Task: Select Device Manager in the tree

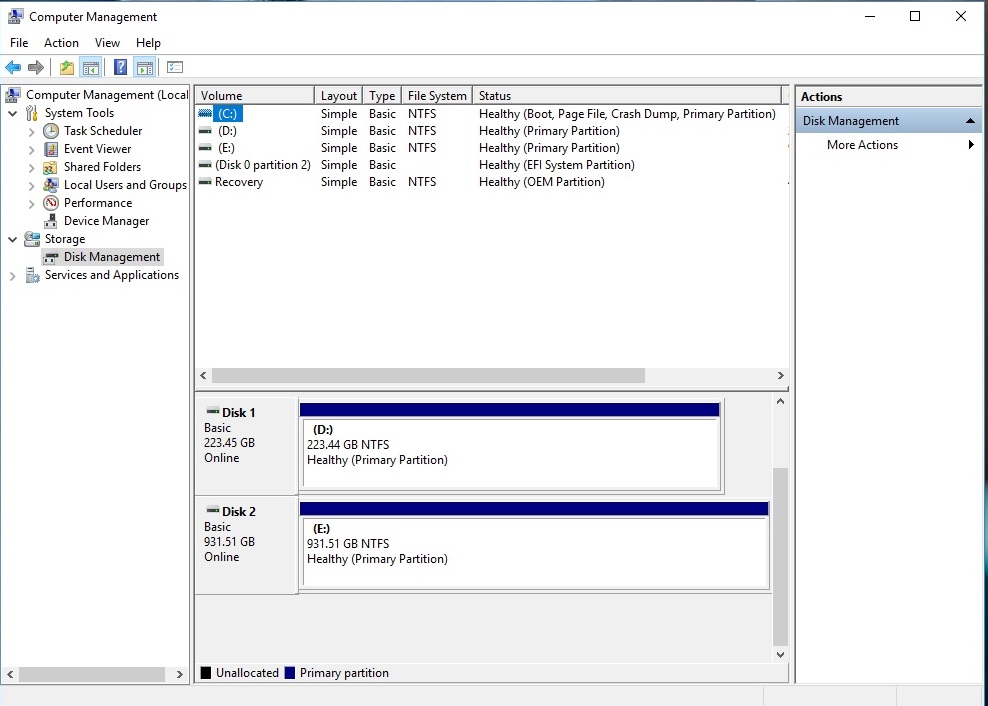Action: [106, 221]
